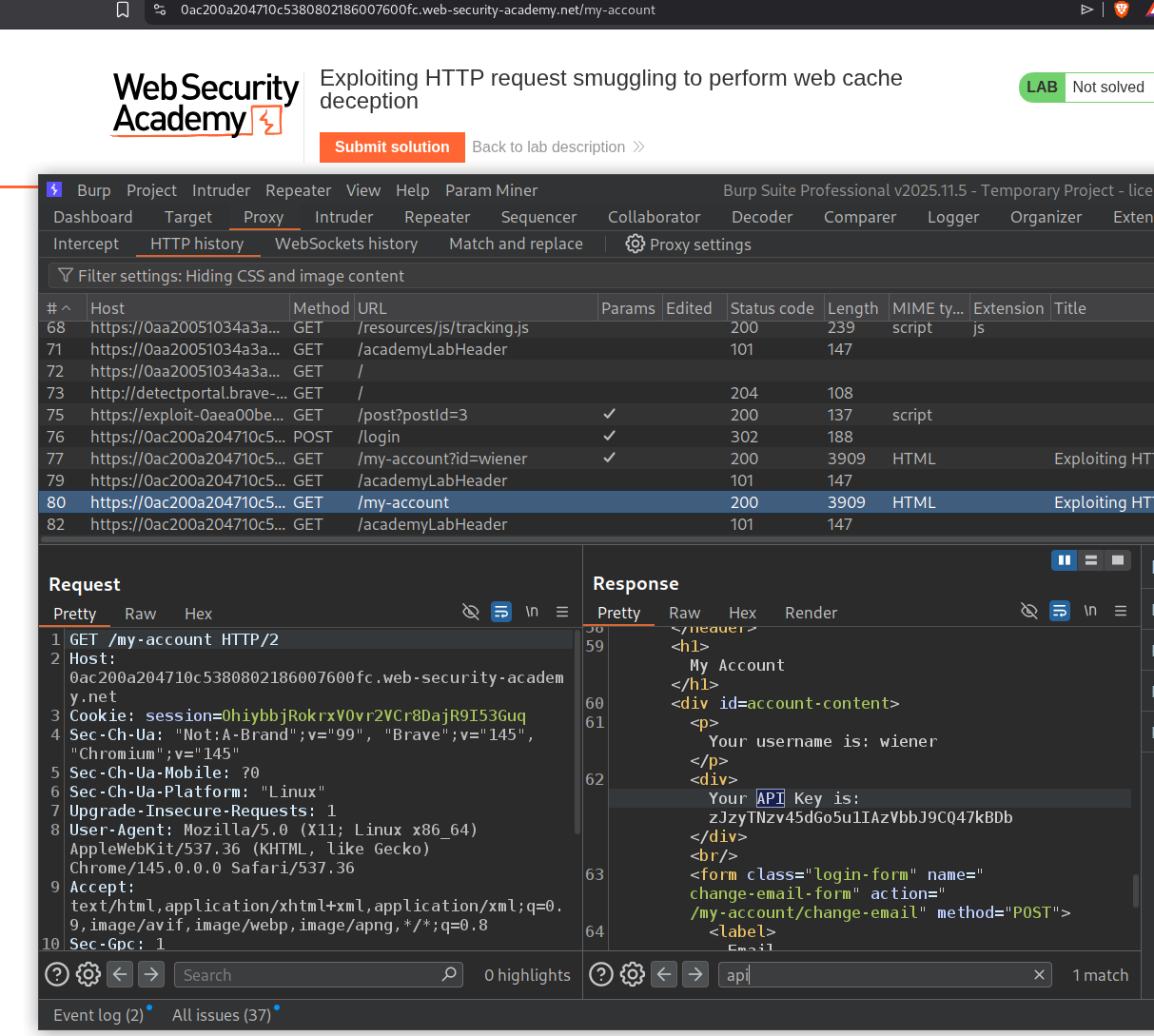Click the Submit solution button

coord(392,147)
